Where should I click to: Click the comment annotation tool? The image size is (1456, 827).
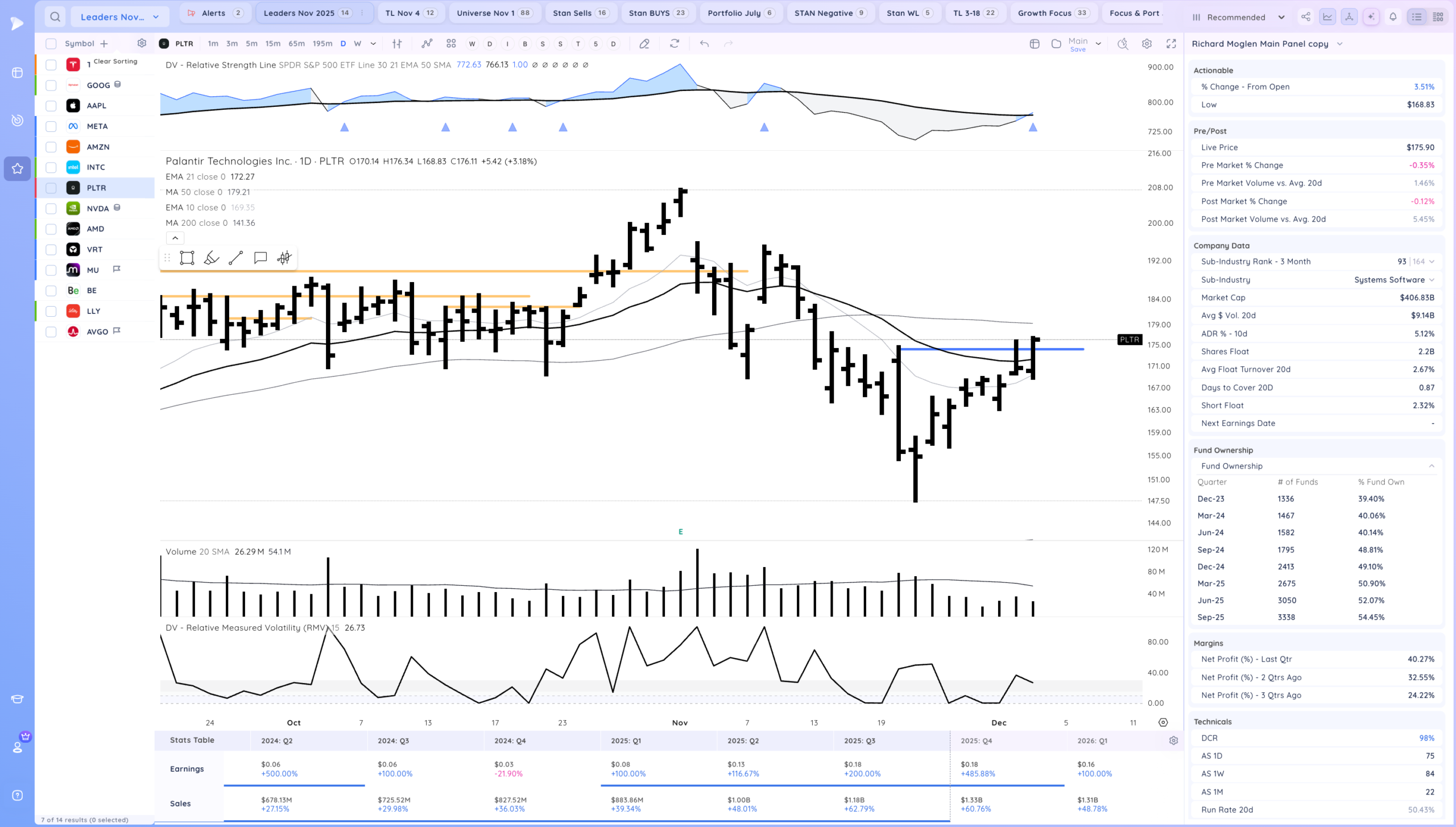tap(260, 258)
